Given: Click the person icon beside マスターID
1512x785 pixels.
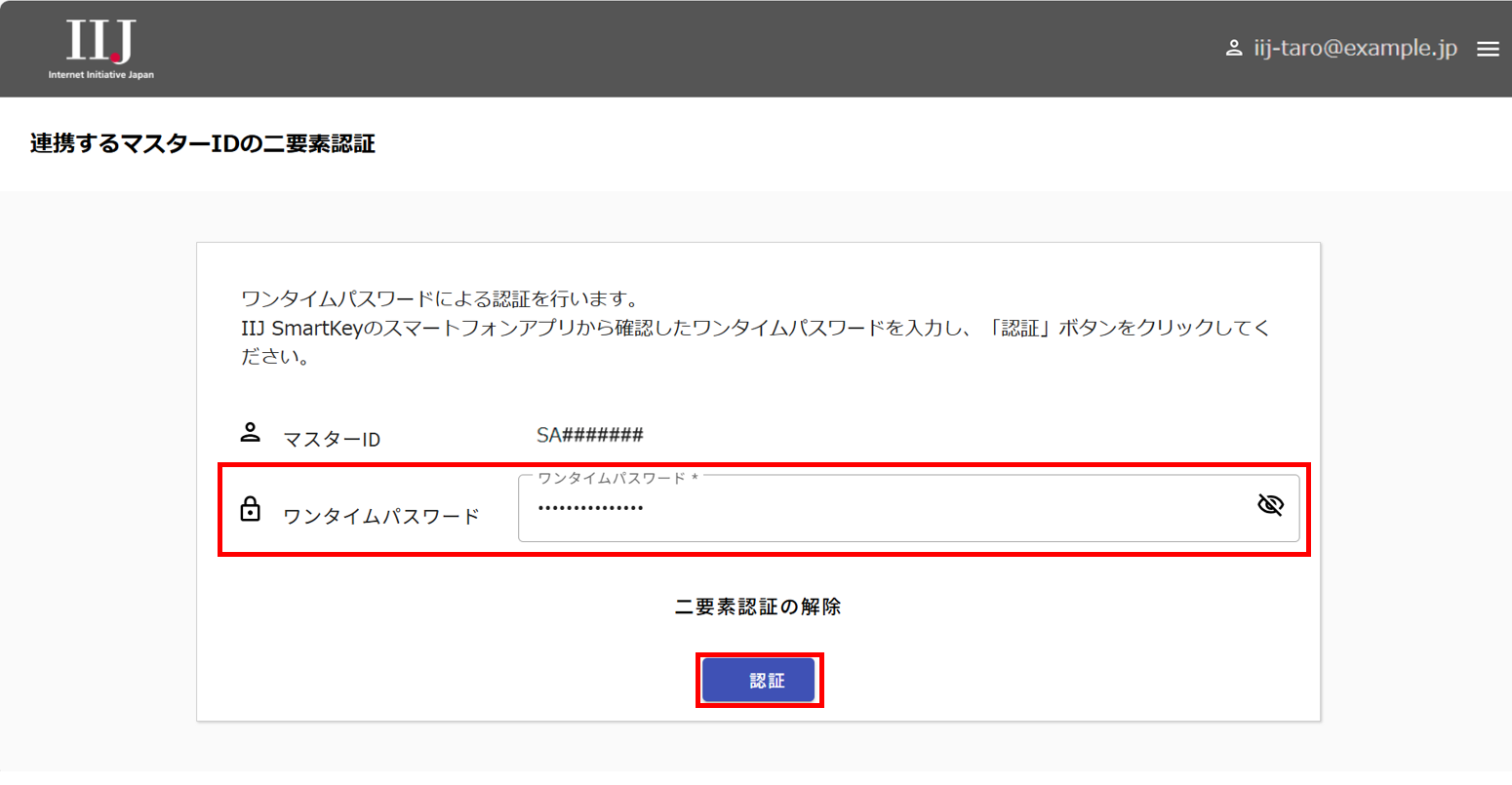Looking at the screenshot, I should pyautogui.click(x=251, y=432).
